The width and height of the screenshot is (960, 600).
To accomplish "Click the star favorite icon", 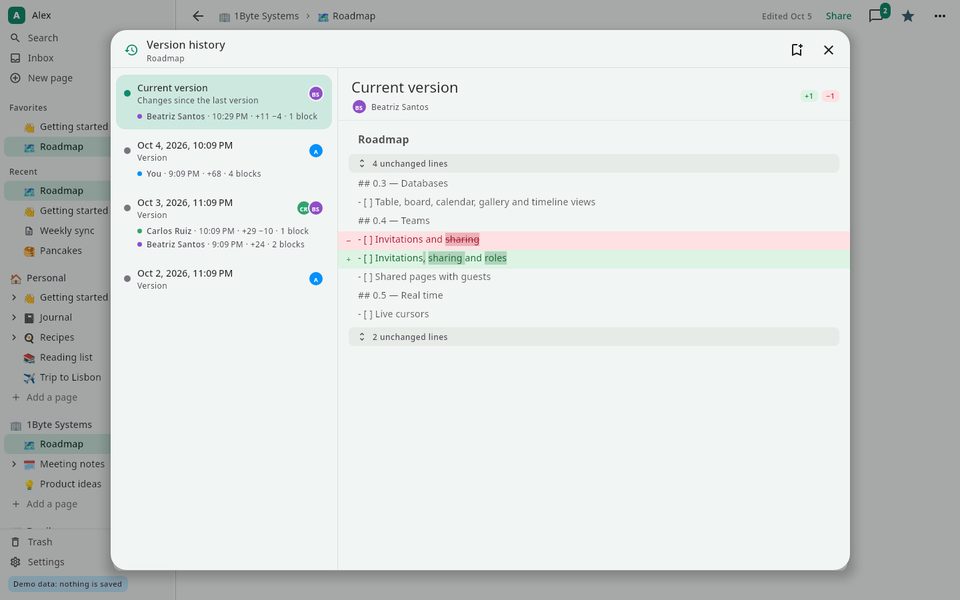I will [x=908, y=16].
